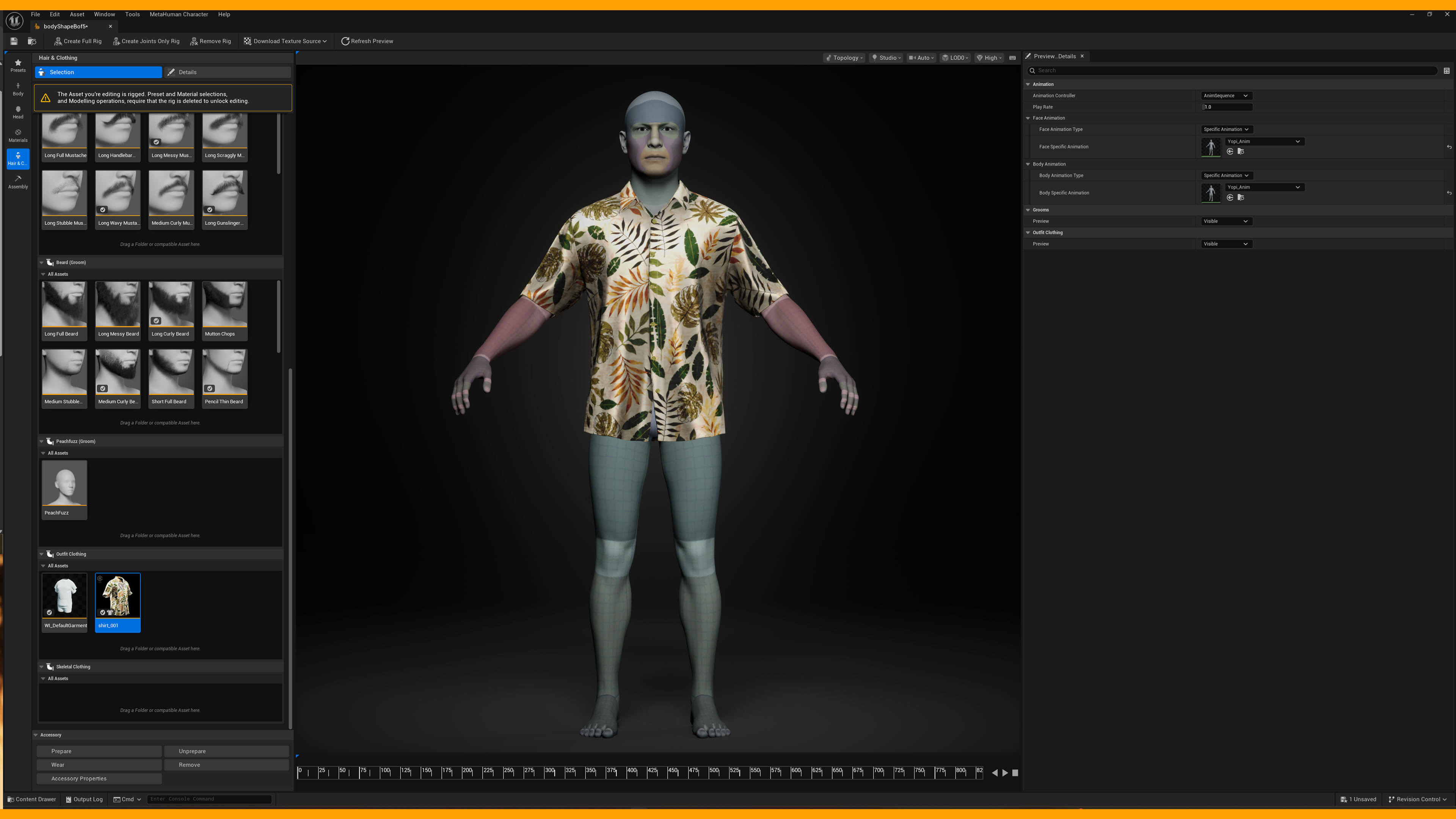The image size is (1456, 819).
Task: Browse to Body Specific Animation asset
Action: 1241,197
